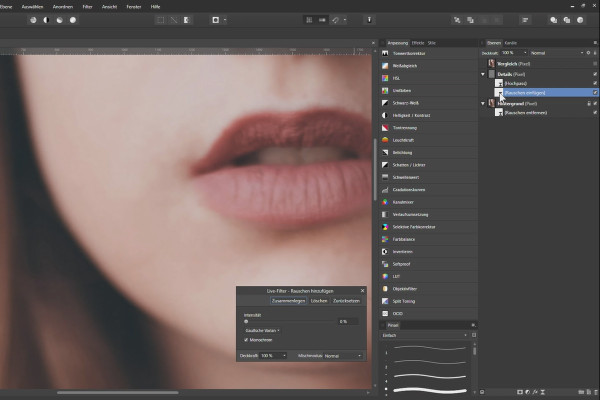Click the Intensität slider handle
This screenshot has height=400, width=600.
tap(246, 322)
